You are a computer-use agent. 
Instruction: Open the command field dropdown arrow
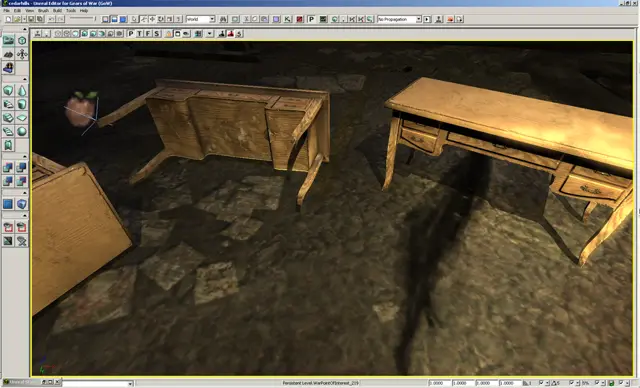pyautogui.click(x=130, y=383)
